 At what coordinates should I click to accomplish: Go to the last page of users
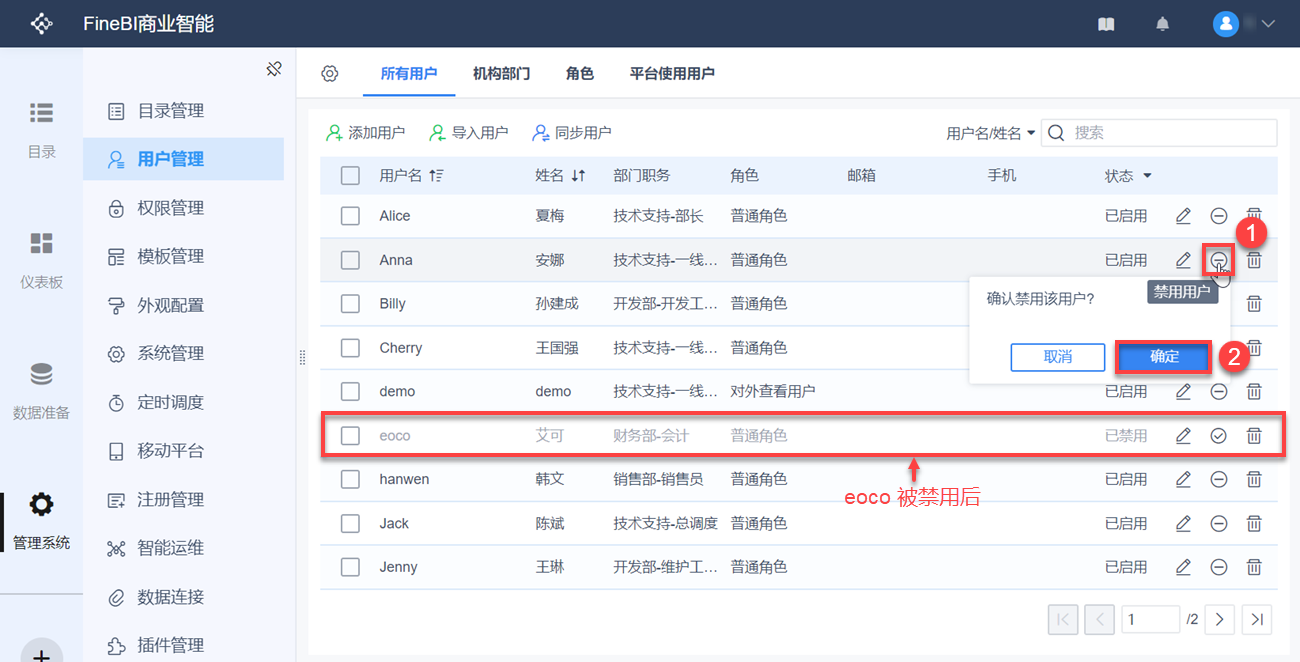click(x=1257, y=620)
